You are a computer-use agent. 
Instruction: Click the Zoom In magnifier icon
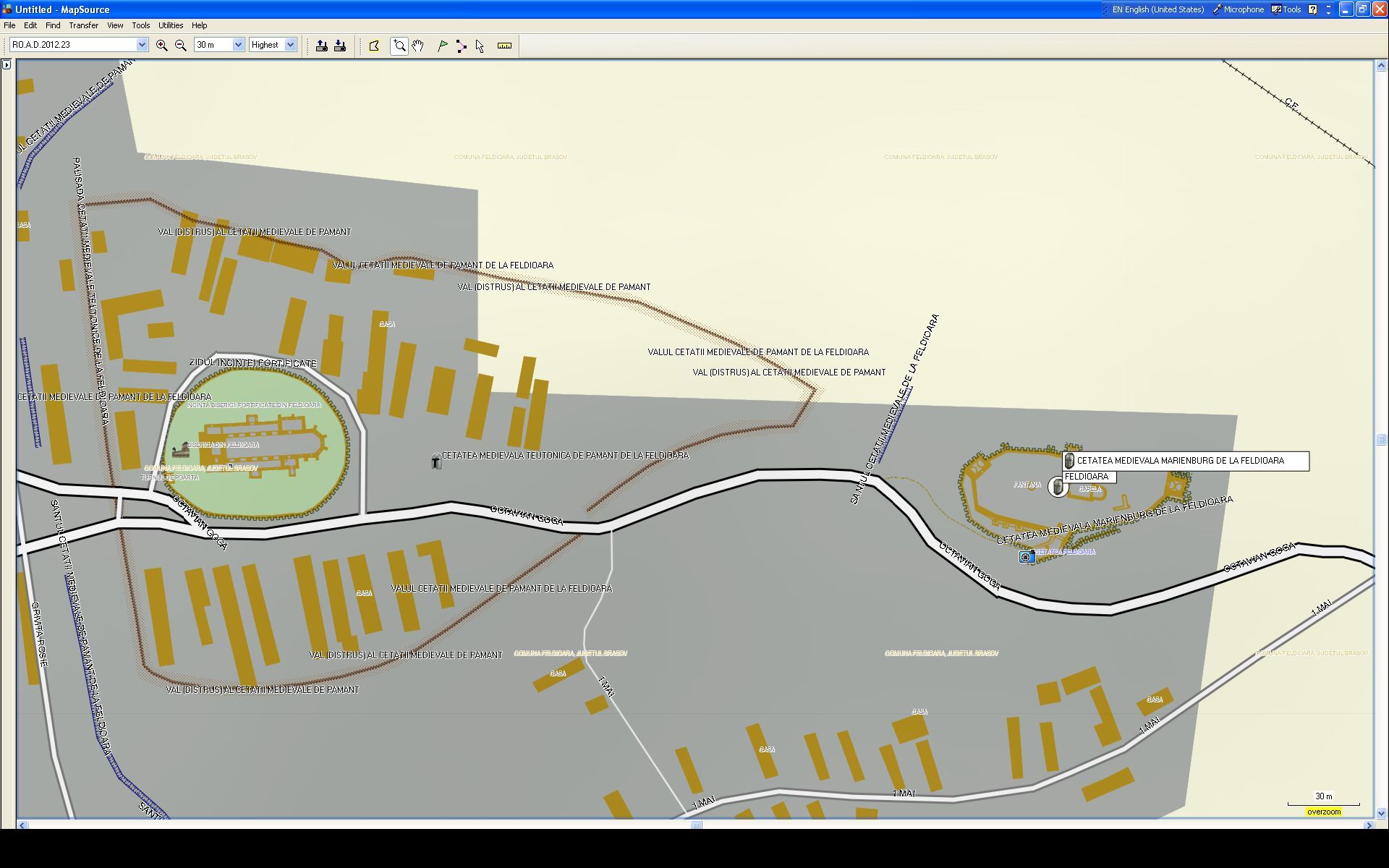click(x=161, y=45)
